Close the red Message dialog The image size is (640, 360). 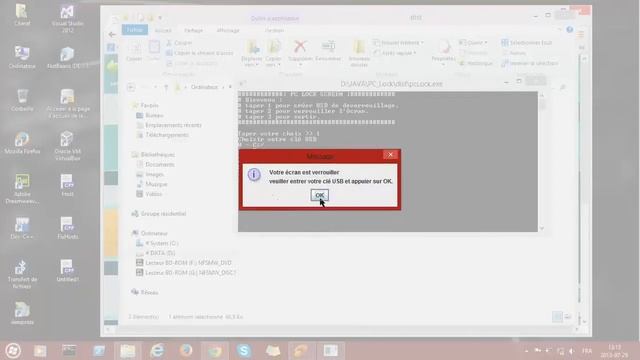coord(390,155)
